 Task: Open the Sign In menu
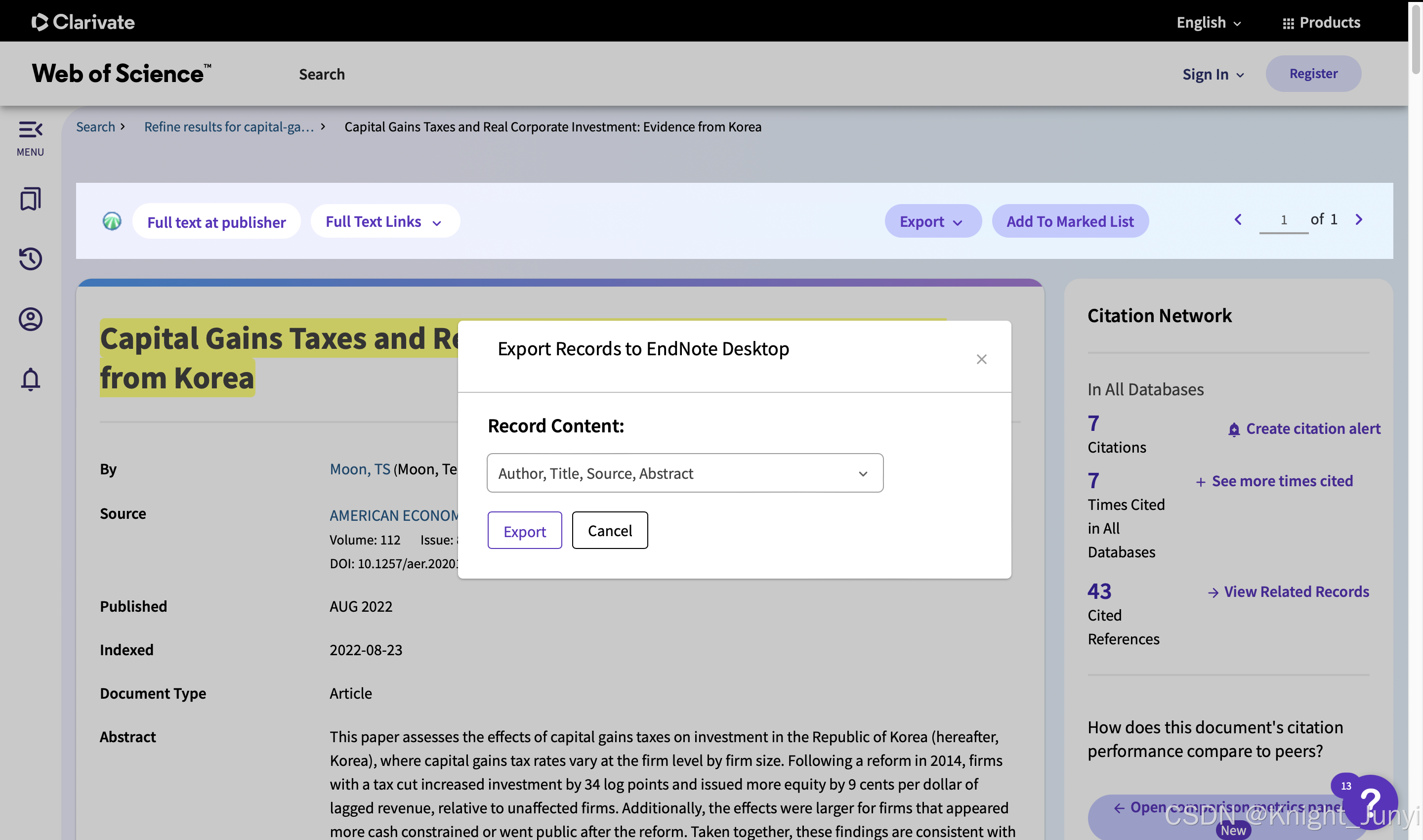pyautogui.click(x=1213, y=74)
